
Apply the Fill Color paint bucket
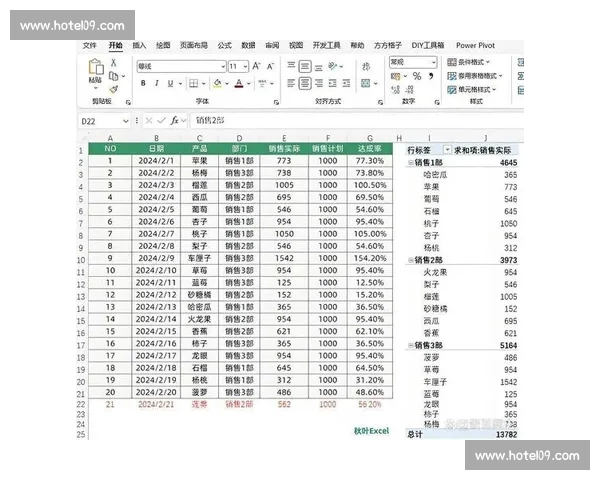coord(218,83)
